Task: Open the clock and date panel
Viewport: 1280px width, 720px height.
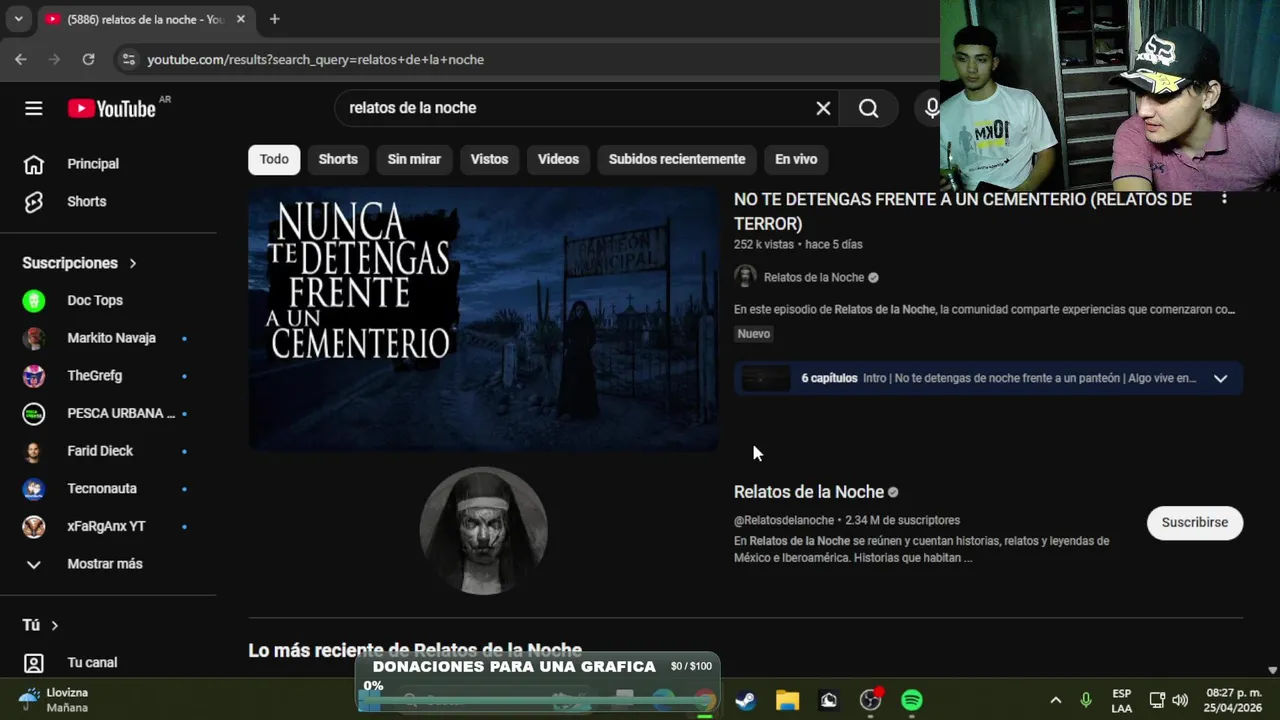Action: pos(1233,700)
